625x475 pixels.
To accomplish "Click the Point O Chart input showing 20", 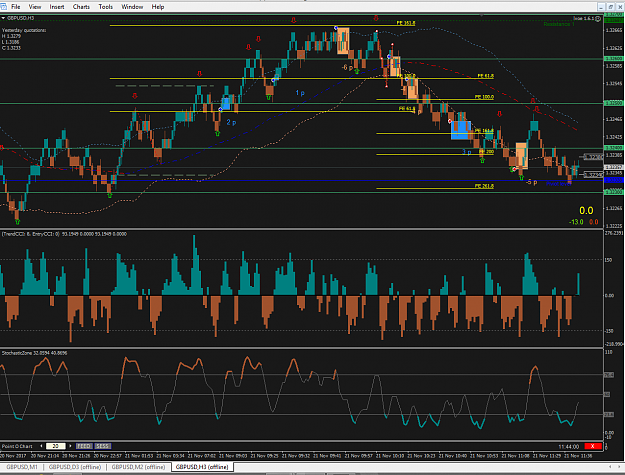I will pos(56,446).
